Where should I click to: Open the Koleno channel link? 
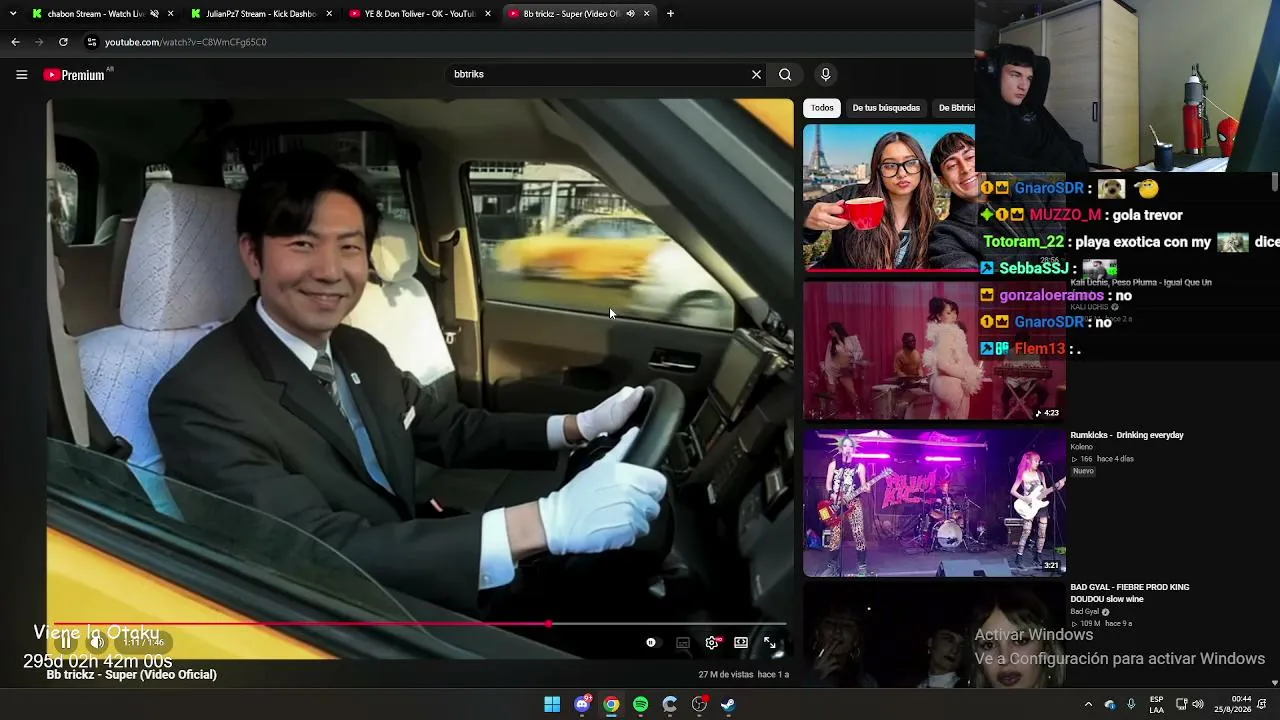(x=1082, y=447)
